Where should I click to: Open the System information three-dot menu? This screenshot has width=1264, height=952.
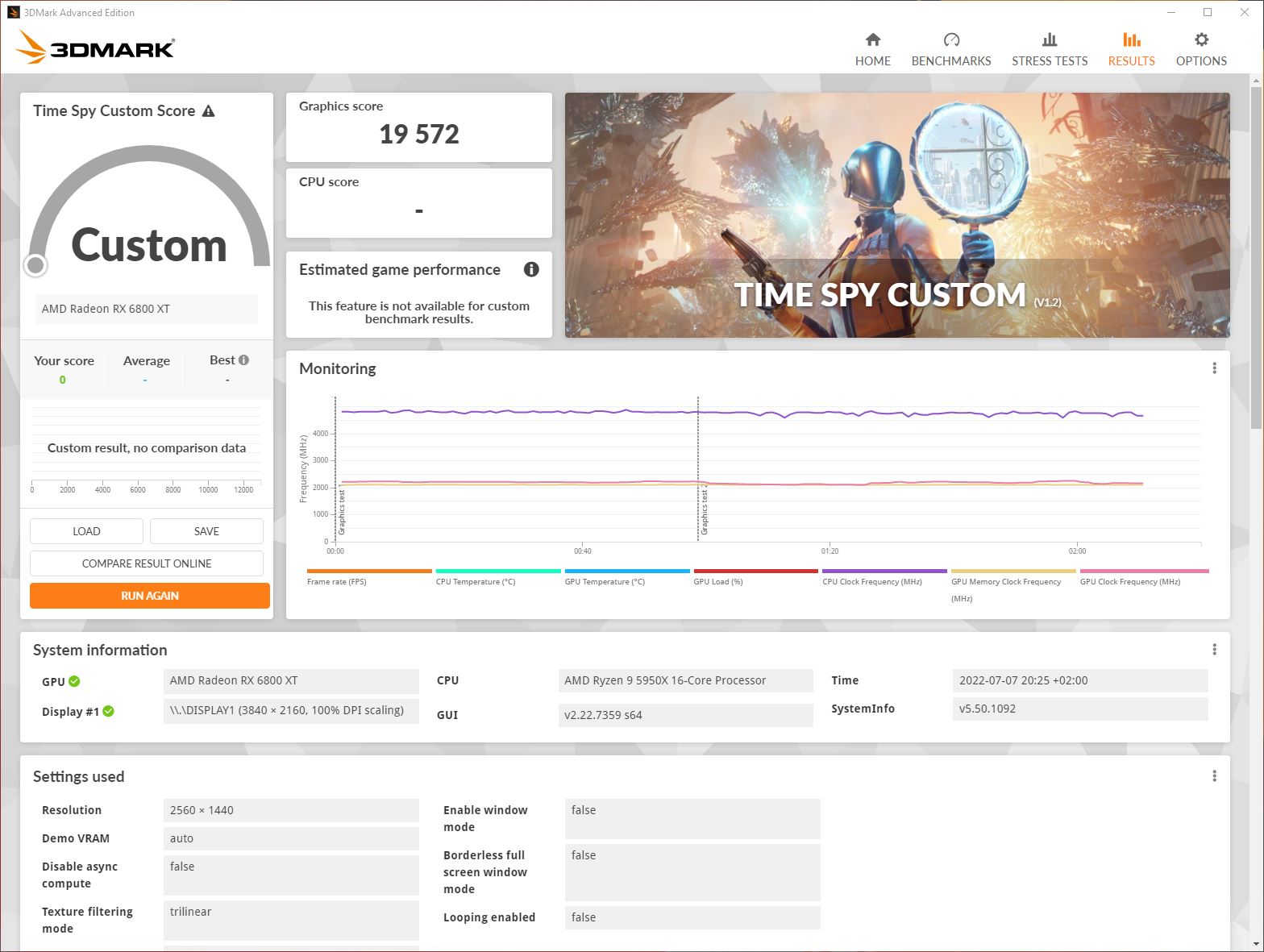click(1214, 650)
